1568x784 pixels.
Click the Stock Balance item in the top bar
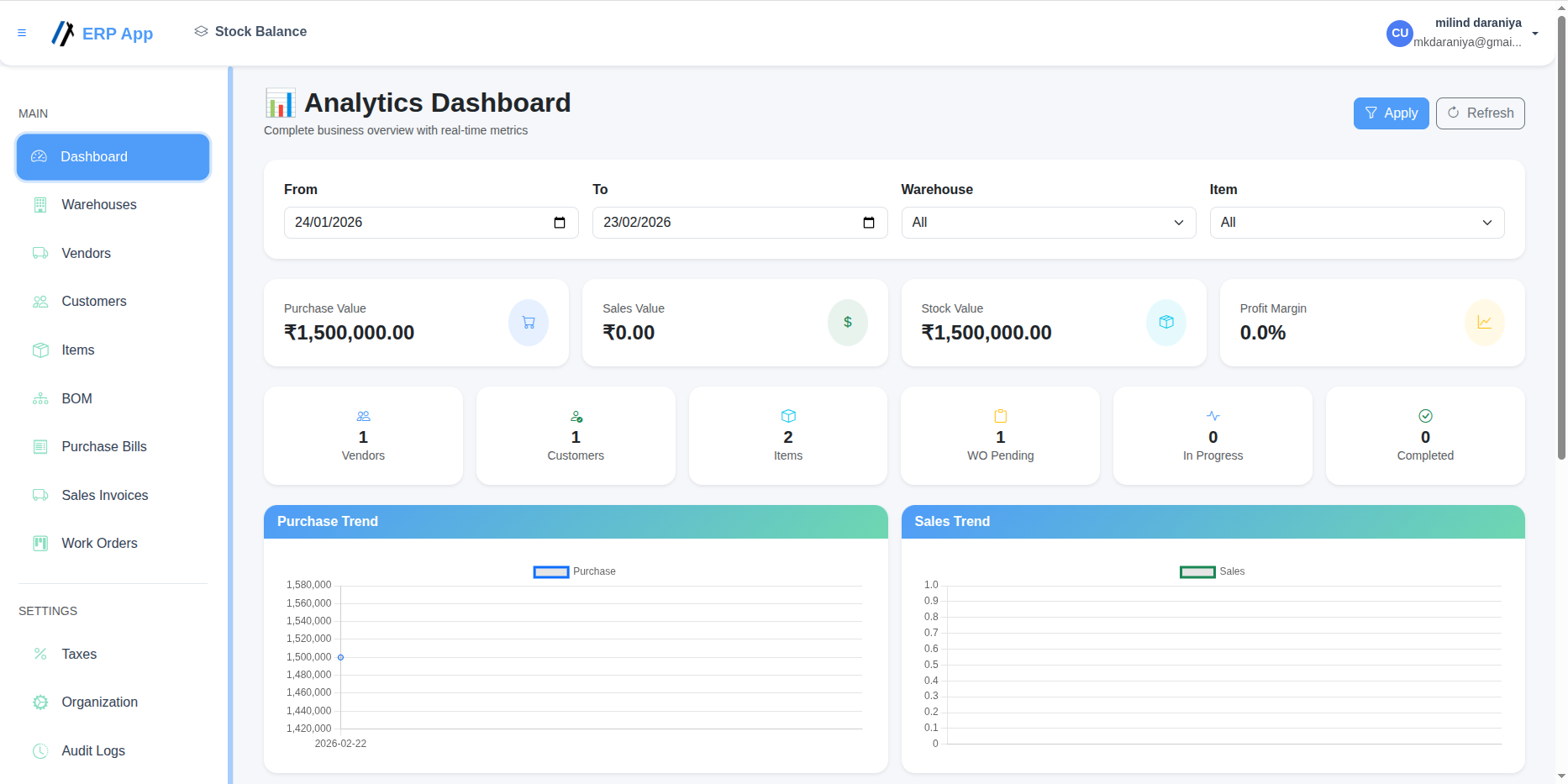[x=250, y=31]
